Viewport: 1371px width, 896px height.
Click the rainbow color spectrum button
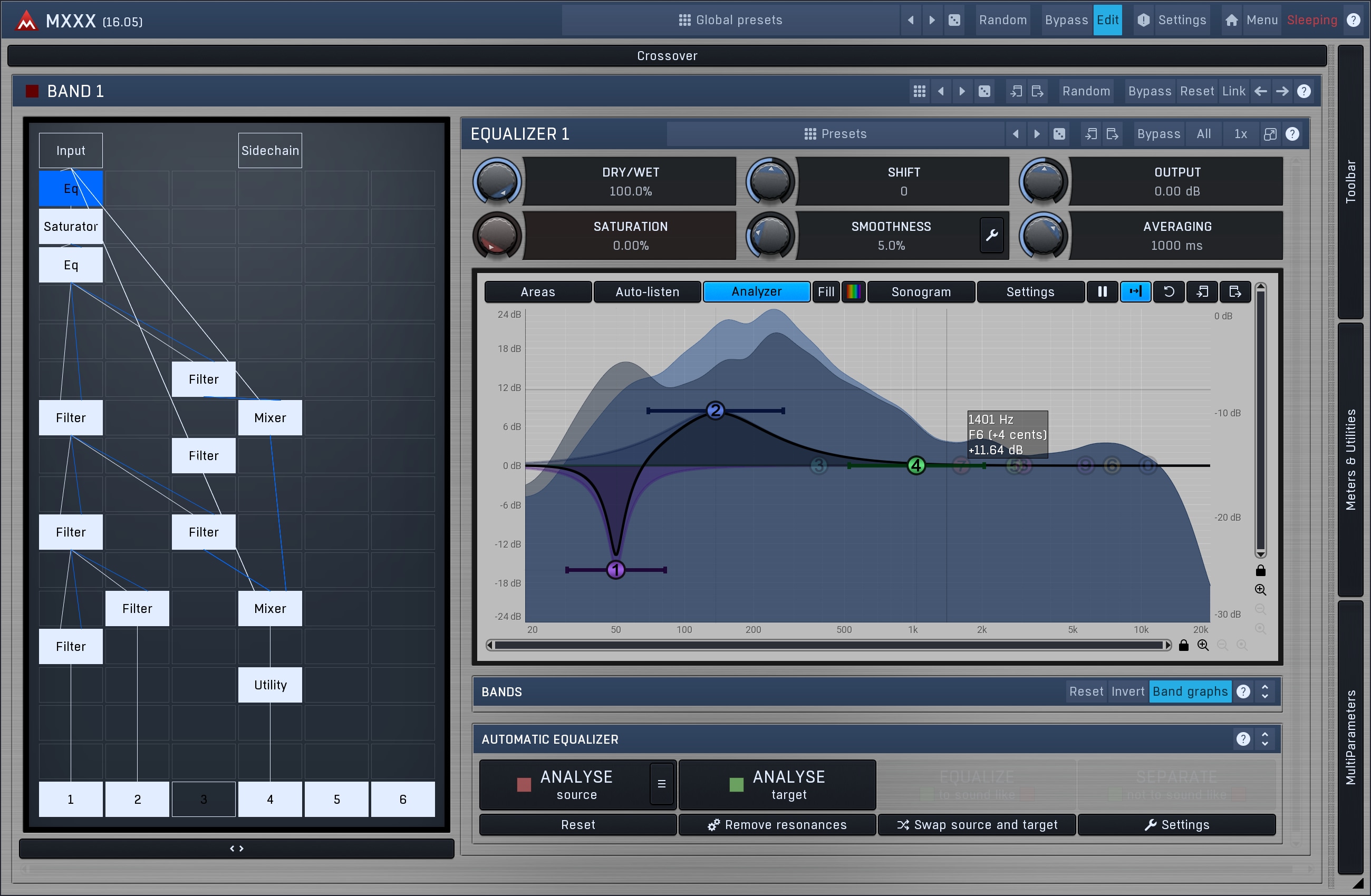point(853,291)
